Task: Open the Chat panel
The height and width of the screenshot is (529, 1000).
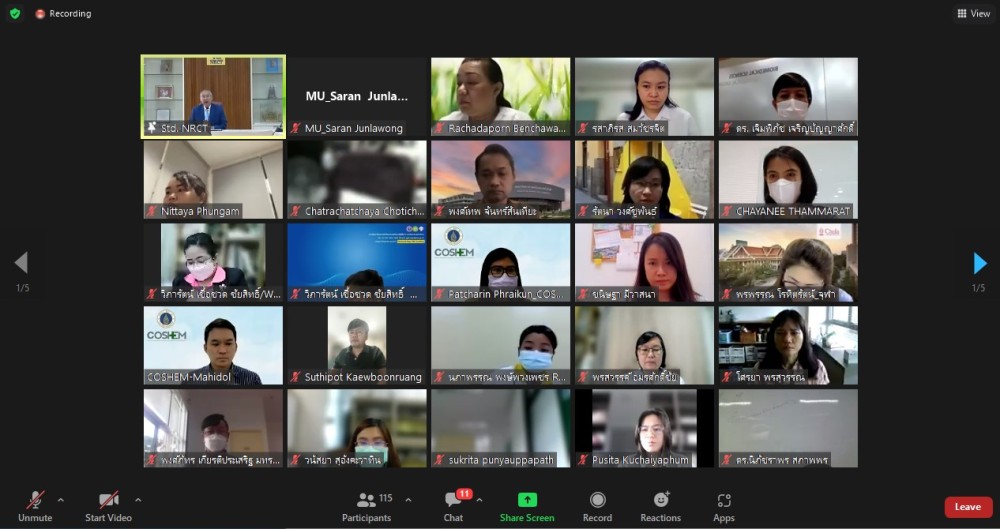Action: click(453, 506)
